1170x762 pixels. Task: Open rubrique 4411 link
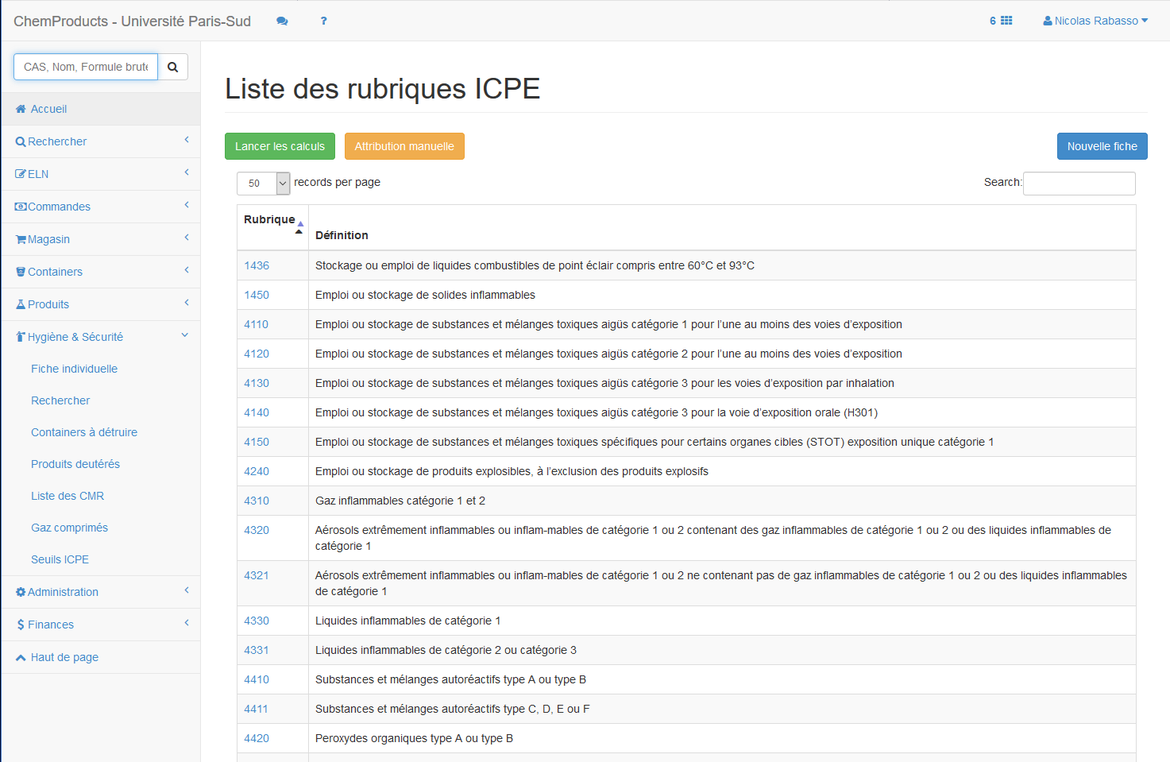pyautogui.click(x=256, y=709)
